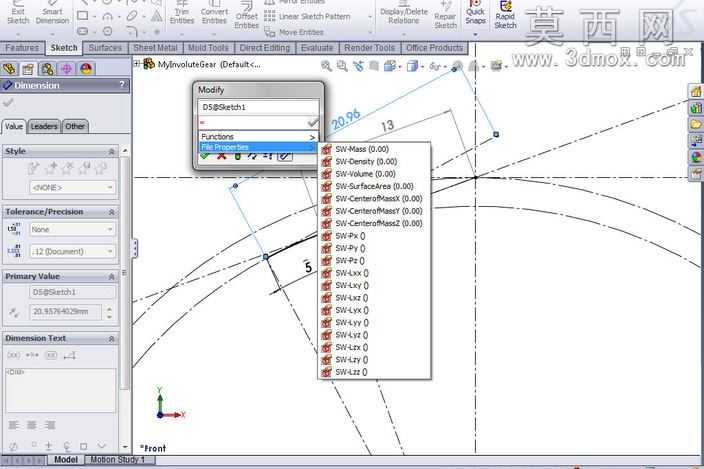Toggle the Center Dimension text button
Screen dimensions: 704x469
coord(32,355)
